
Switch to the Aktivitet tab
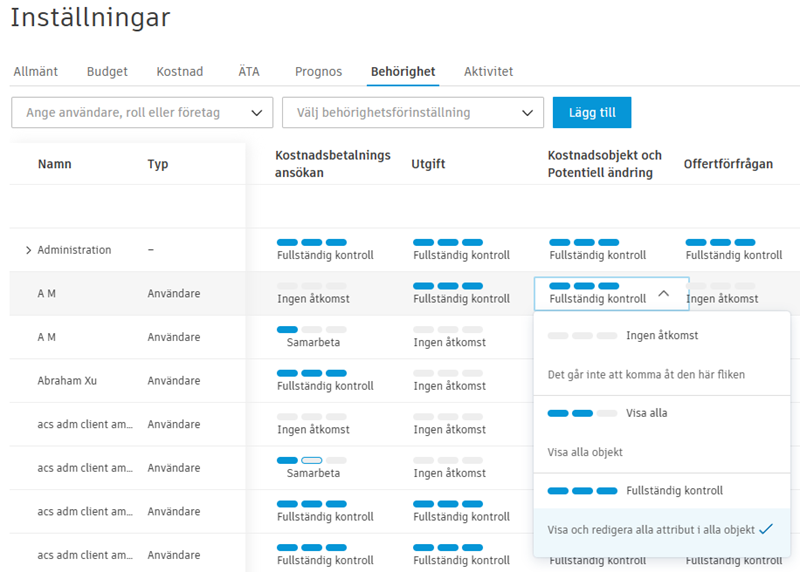point(488,71)
